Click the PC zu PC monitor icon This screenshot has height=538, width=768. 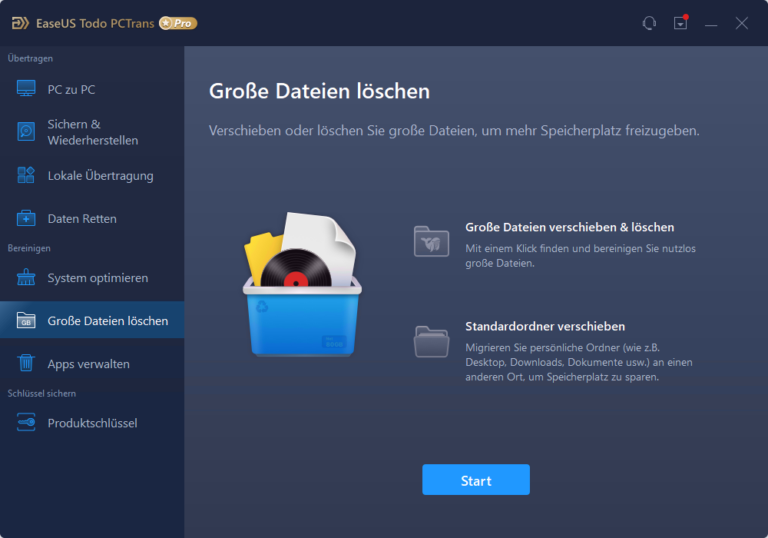coord(26,89)
